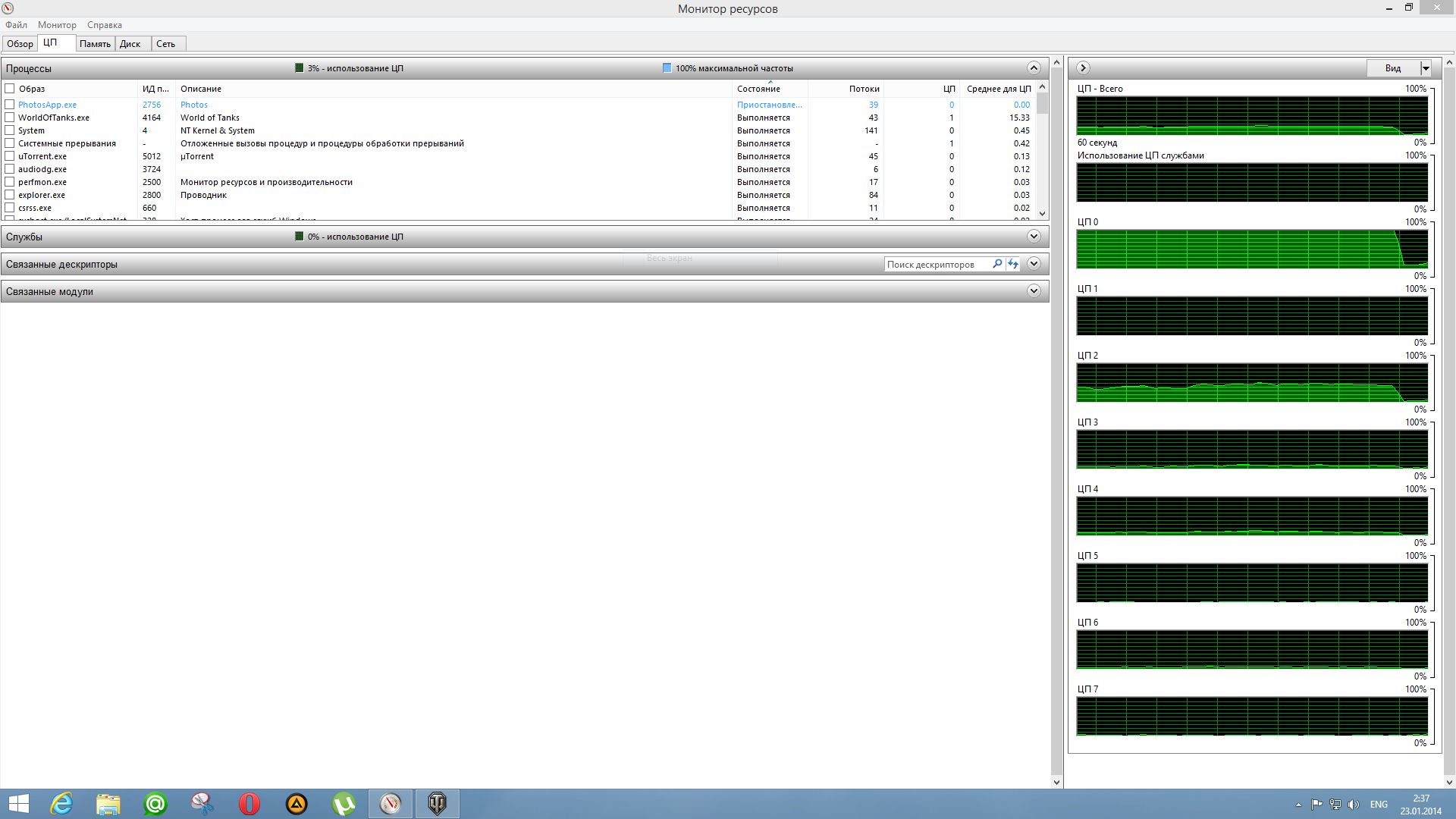Collapse the graphs pane with the arrow button
This screenshot has width=1456, height=819.
[x=1083, y=68]
